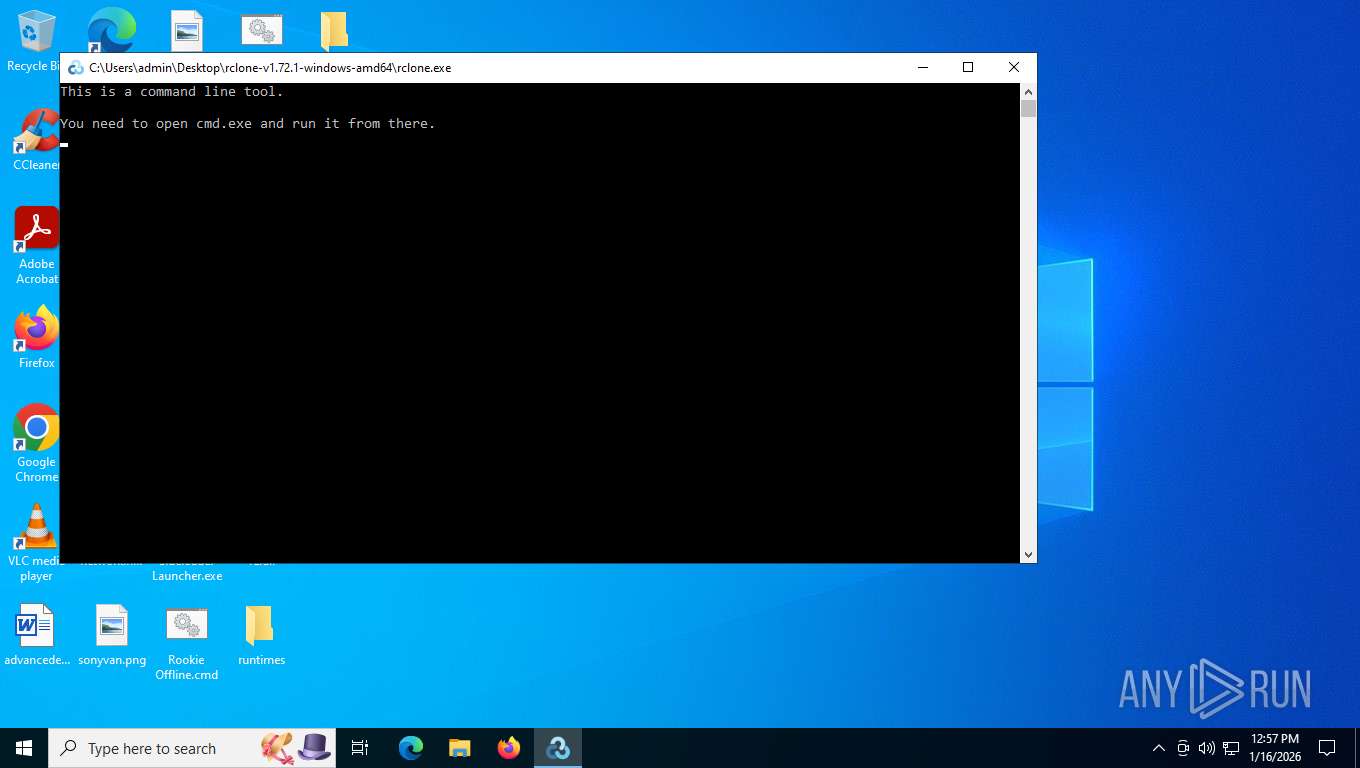Launch Microsoft Edge from the taskbar
The width and height of the screenshot is (1360, 768).
(411, 748)
